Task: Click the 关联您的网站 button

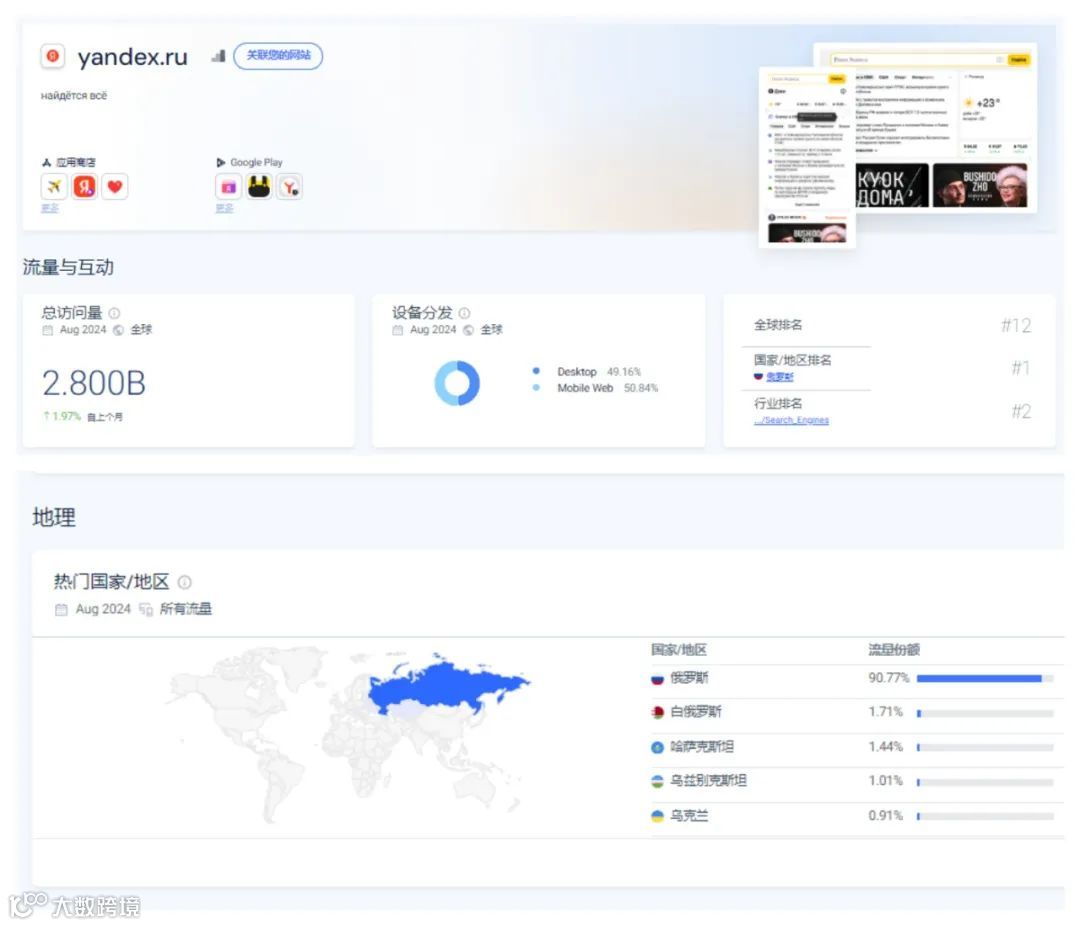Action: click(x=278, y=55)
